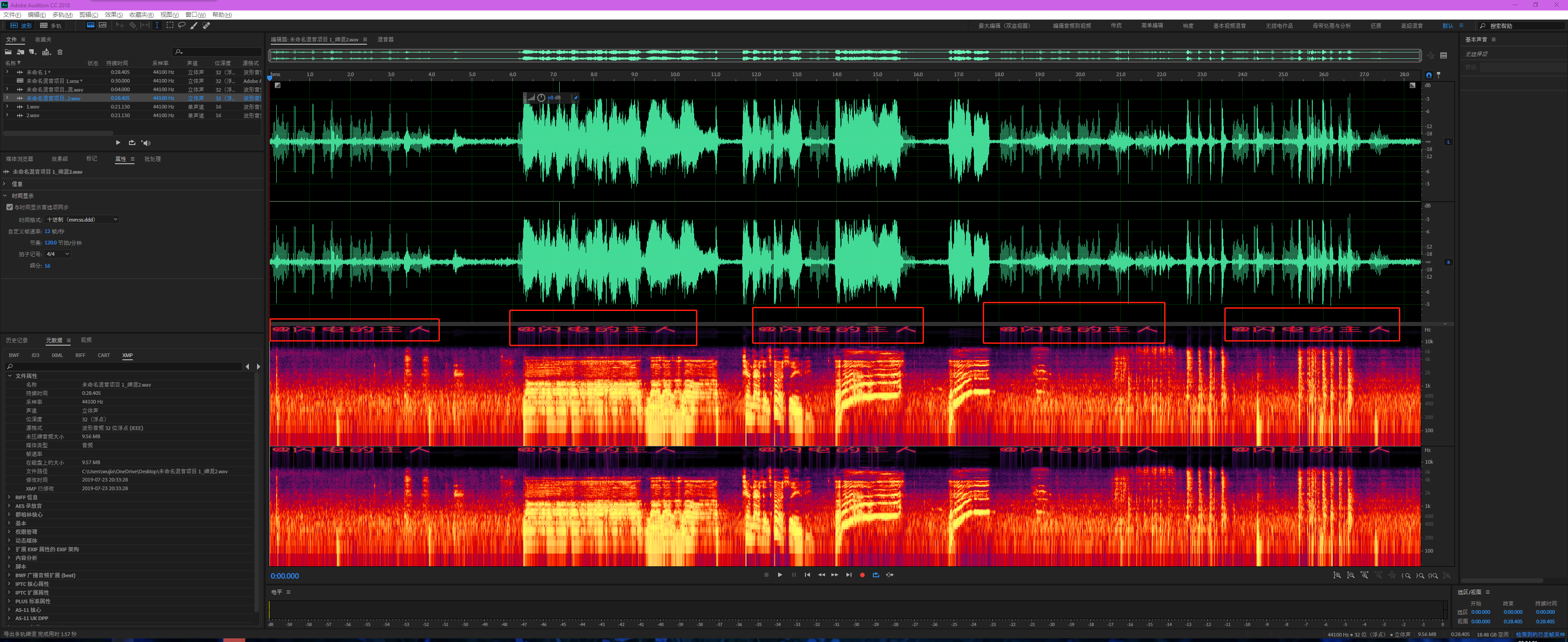Click the Files panel search field

(217, 52)
